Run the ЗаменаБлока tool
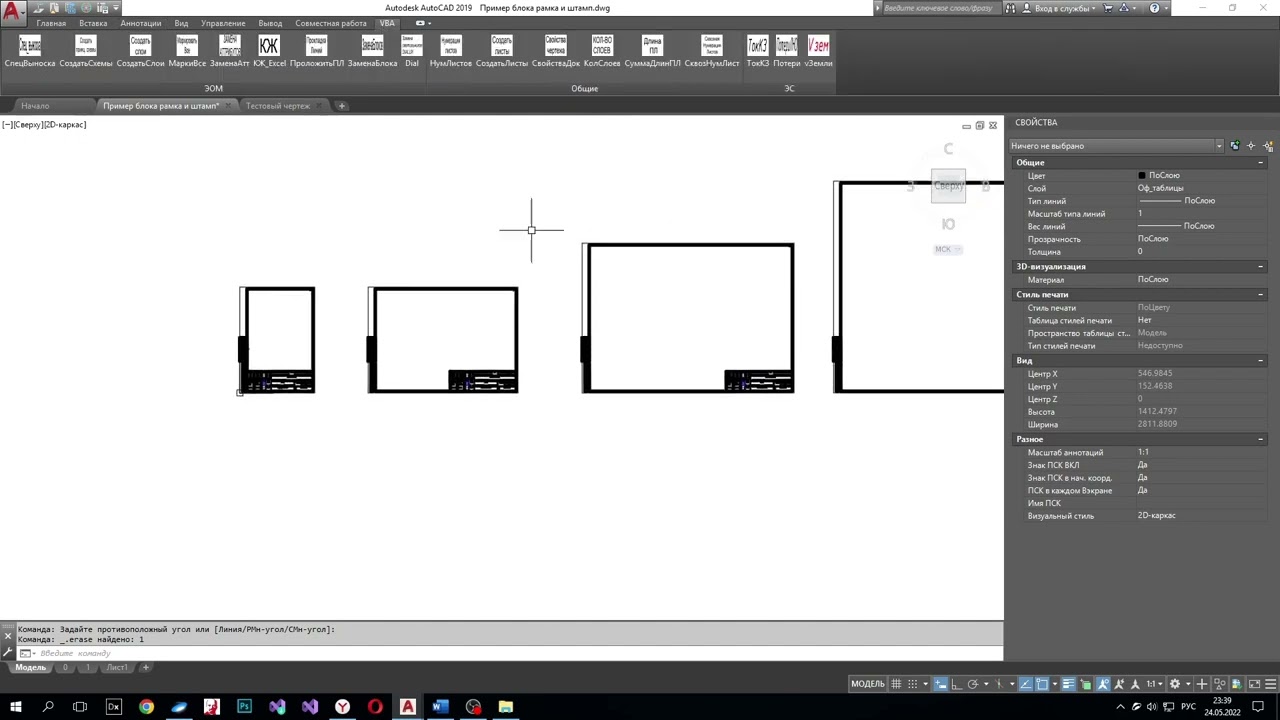Viewport: 1280px width, 720px height. point(373,52)
